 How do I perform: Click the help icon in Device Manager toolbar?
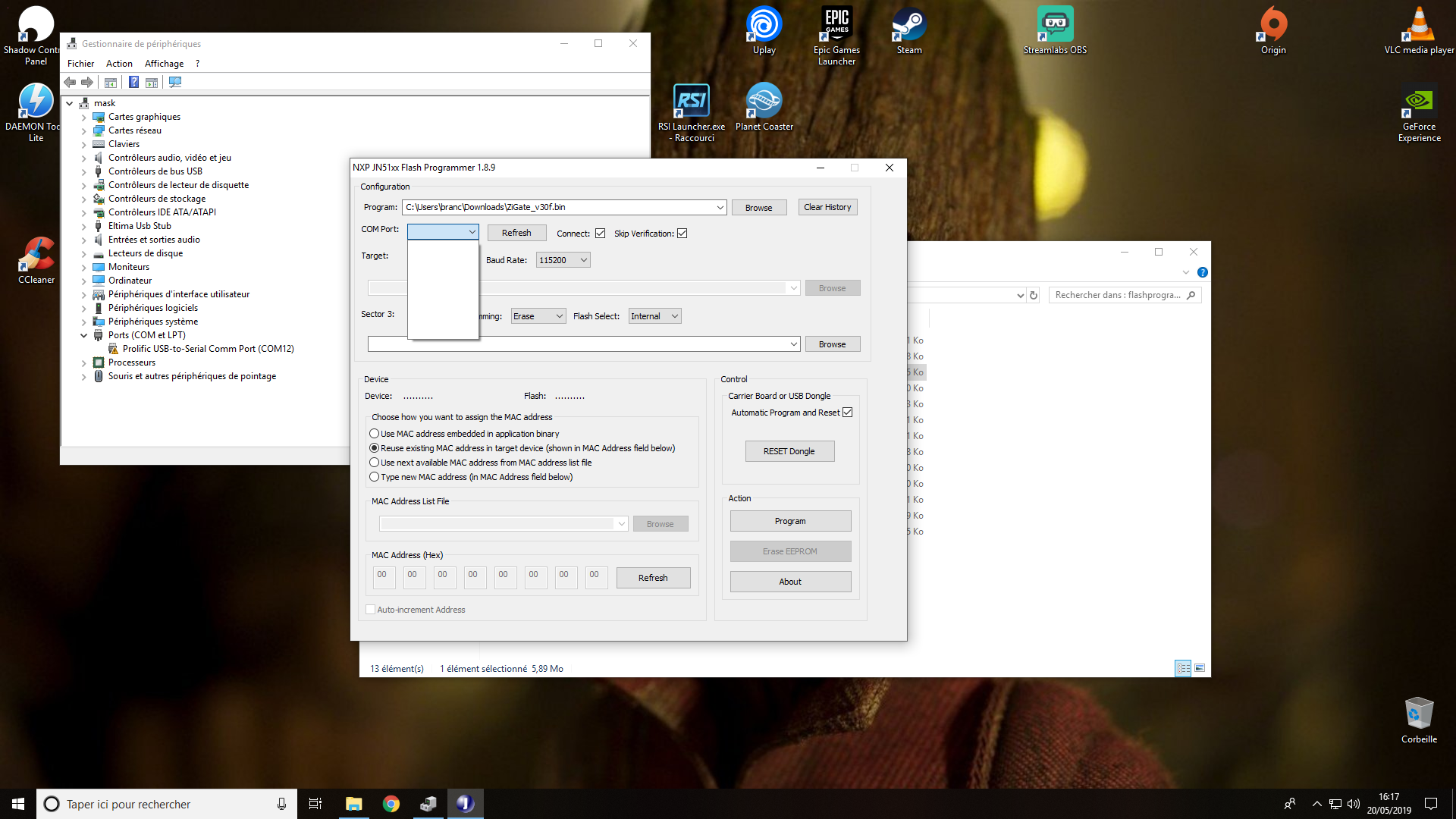point(133,82)
